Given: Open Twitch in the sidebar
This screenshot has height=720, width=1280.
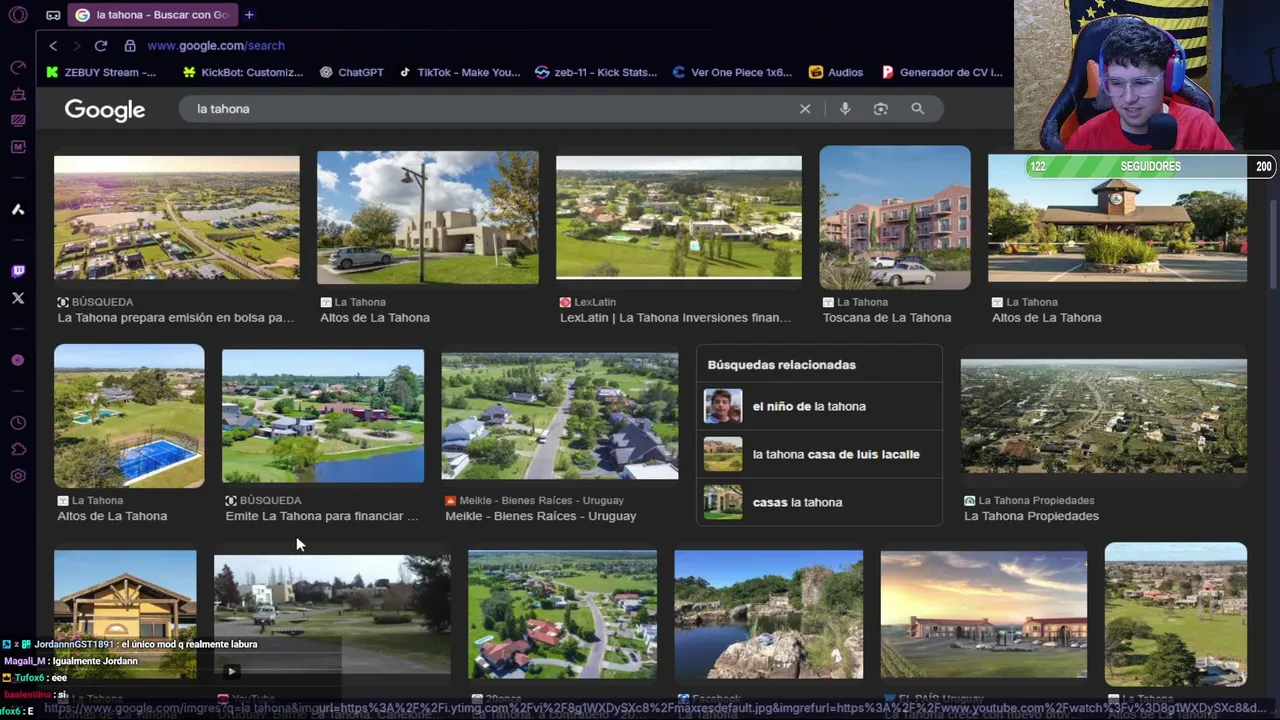Looking at the screenshot, I should [18, 271].
